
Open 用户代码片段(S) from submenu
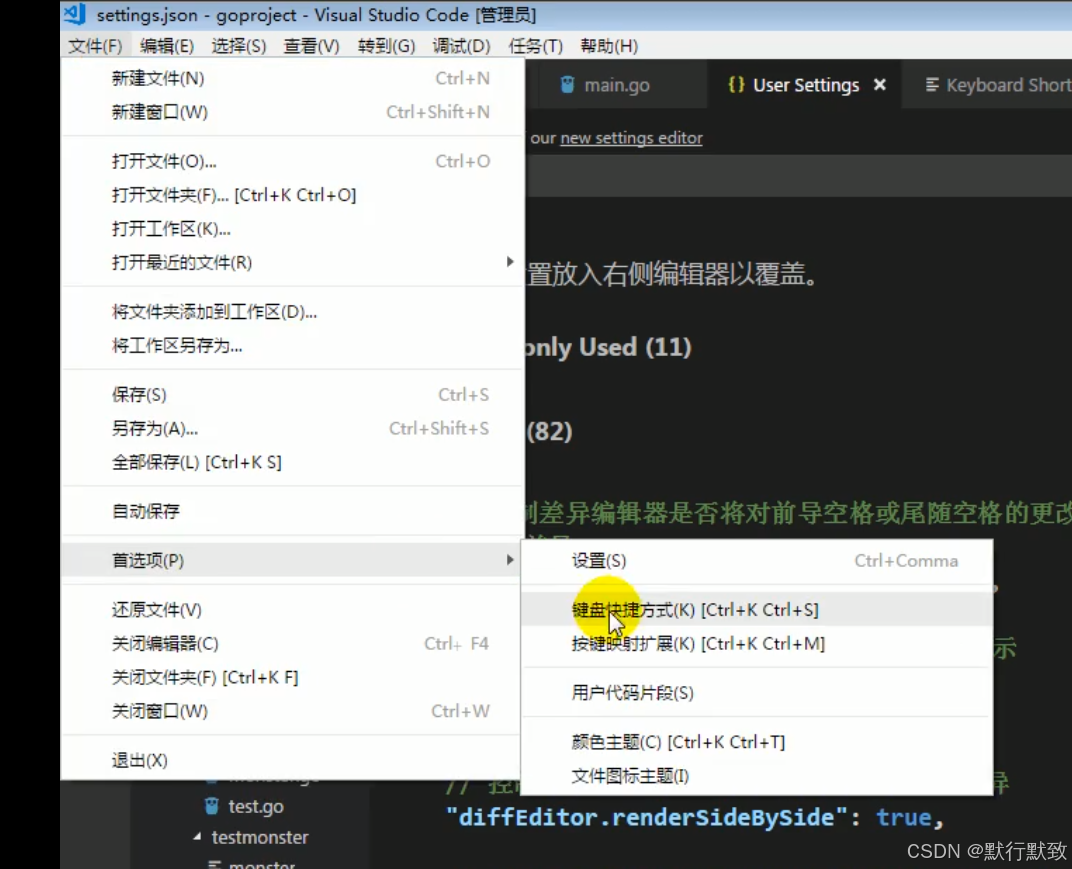pyautogui.click(x=757, y=693)
